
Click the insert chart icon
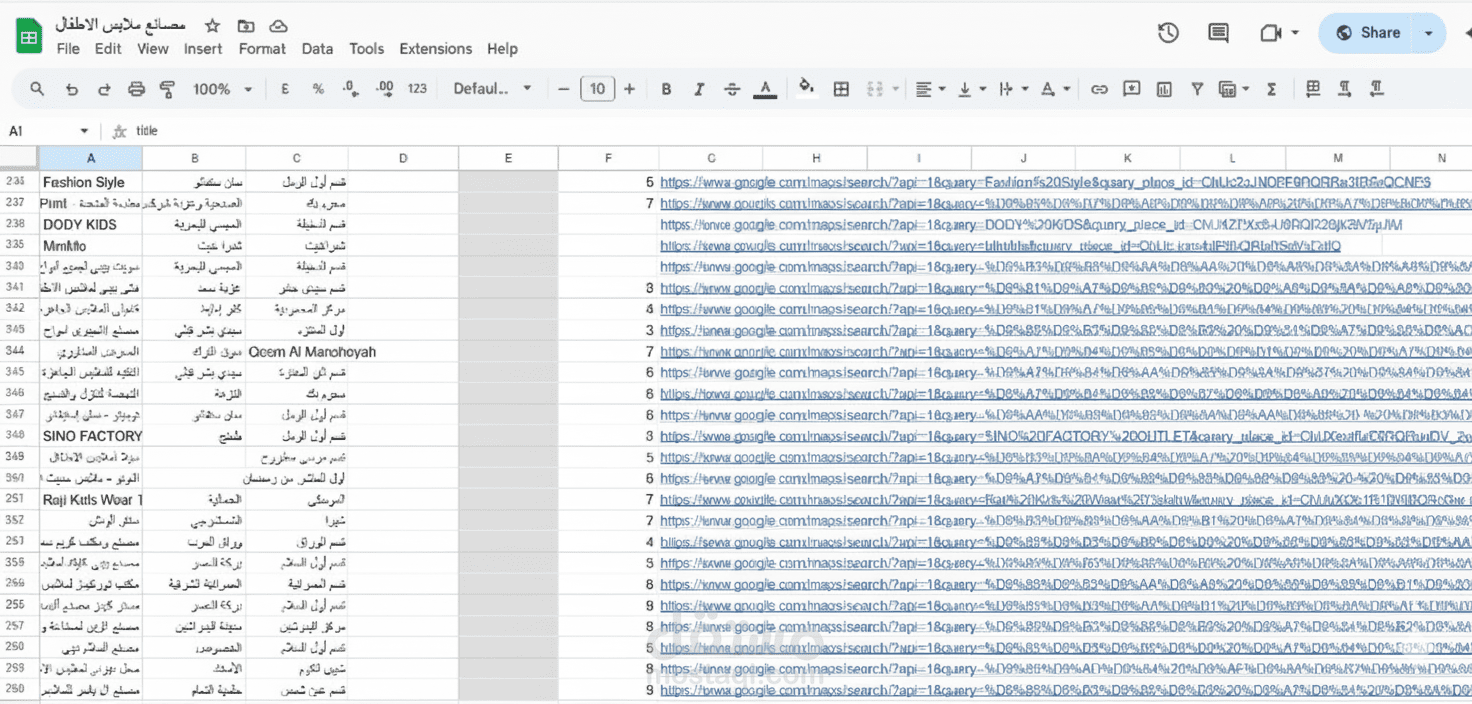[x=1164, y=89]
